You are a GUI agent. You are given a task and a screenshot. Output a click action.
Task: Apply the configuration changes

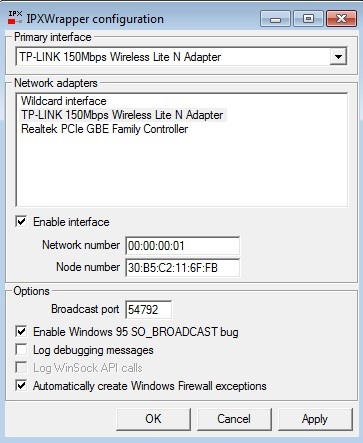(x=315, y=419)
